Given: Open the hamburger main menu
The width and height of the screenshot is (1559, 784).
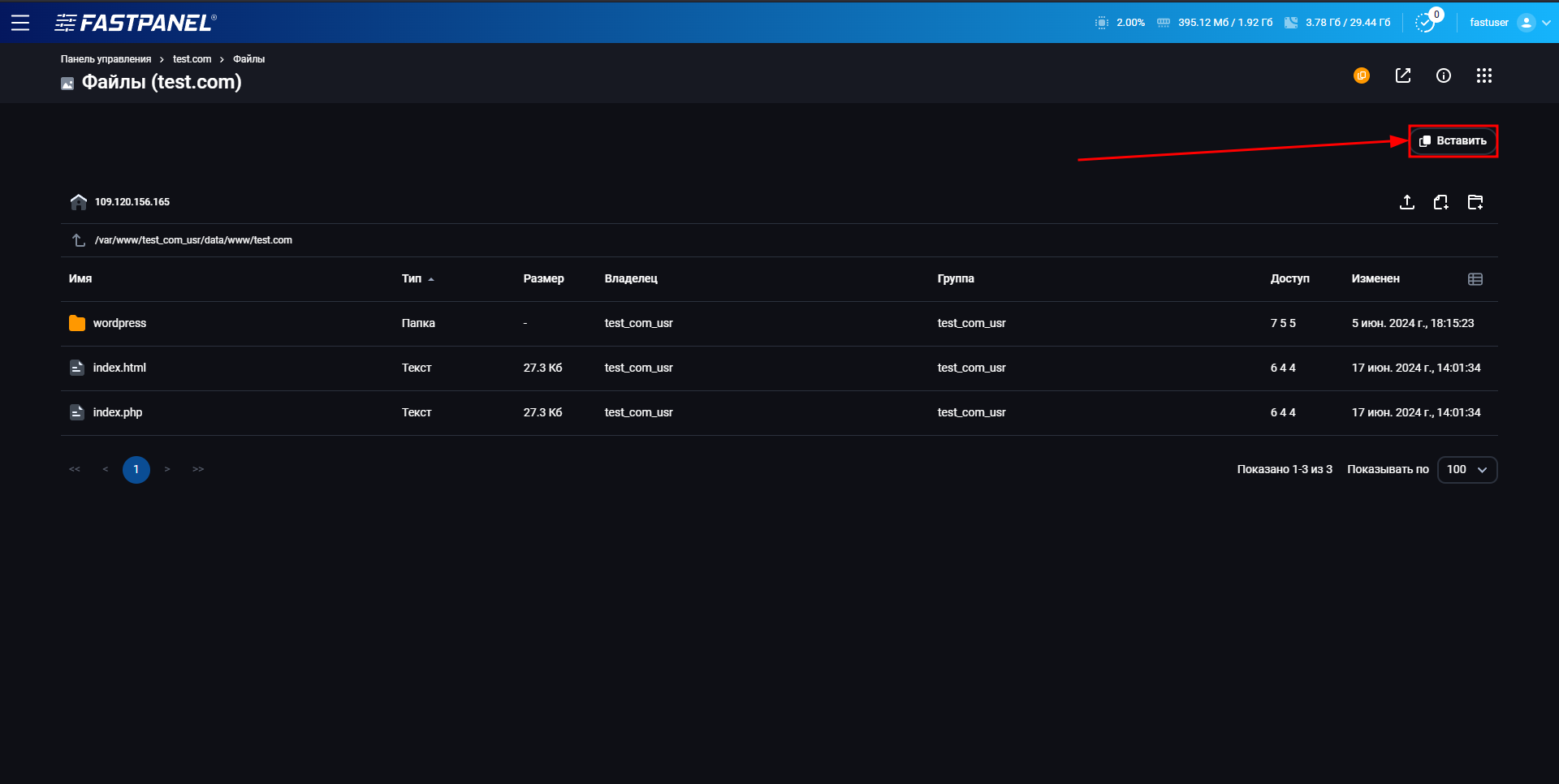Looking at the screenshot, I should [x=20, y=23].
